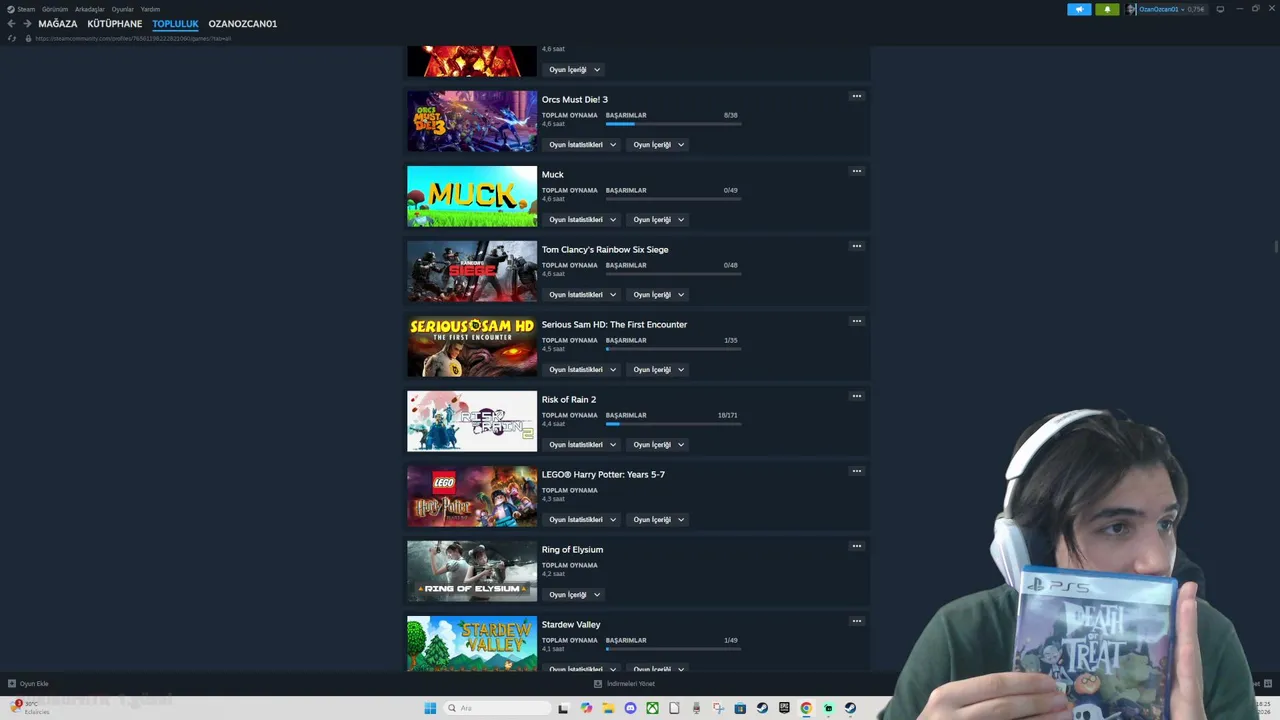Expand Oyun İstatistikleri for Orcs Must Die! 3
This screenshot has height=720, width=1280.
click(582, 145)
